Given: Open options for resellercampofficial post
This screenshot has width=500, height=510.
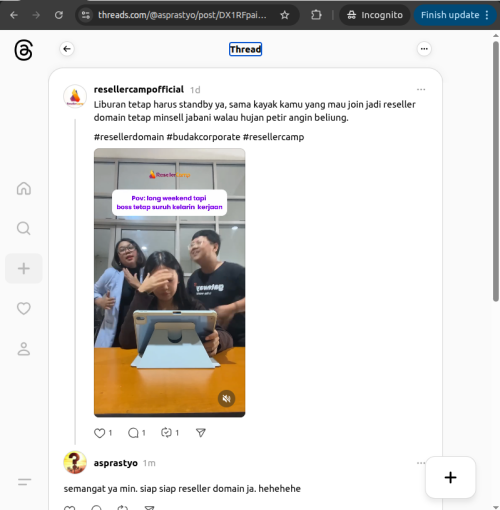Looking at the screenshot, I should point(421,89).
